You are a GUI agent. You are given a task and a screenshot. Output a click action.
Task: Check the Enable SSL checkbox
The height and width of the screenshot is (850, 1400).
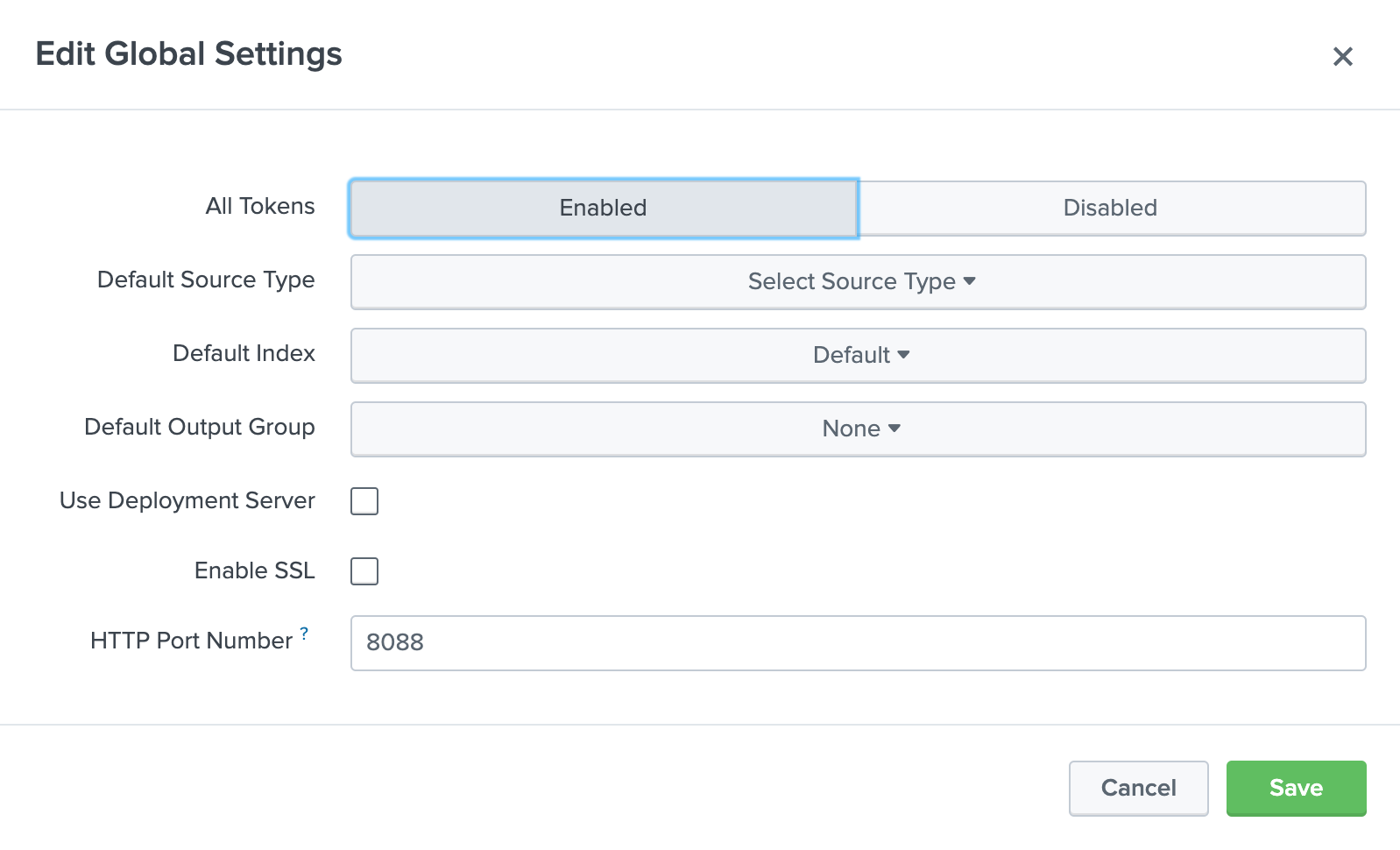364,571
